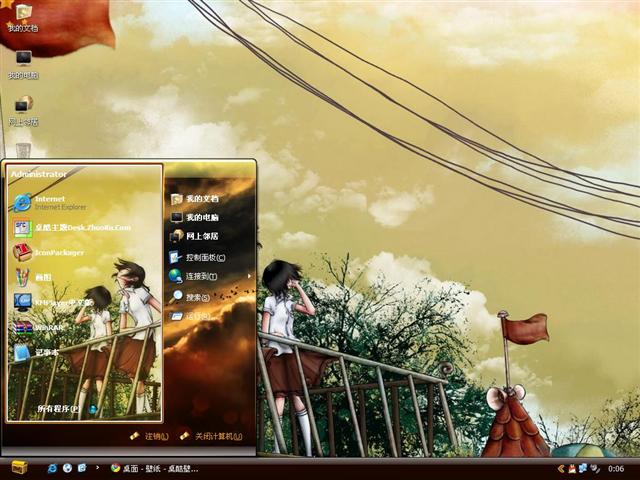Image resolution: width=640 pixels, height=480 pixels.
Task: Open 运行(R) Run dialog entry
Action: (x=190, y=316)
